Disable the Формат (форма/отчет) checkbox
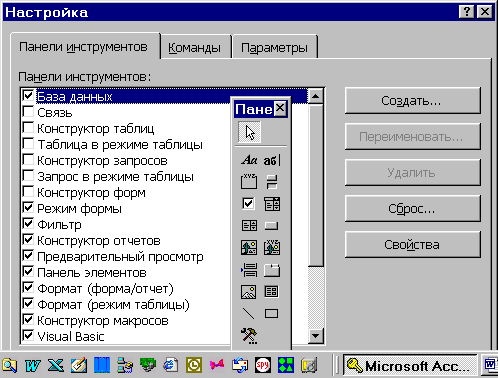 coord(28,287)
